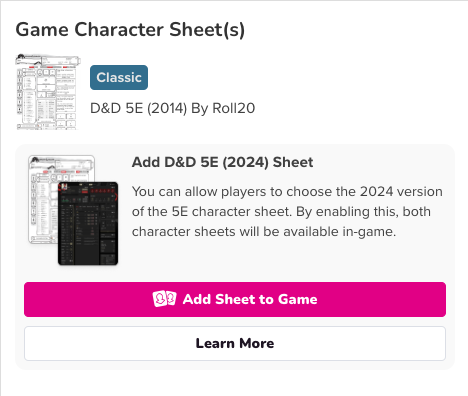
Task: Click the D&D 5E (2014) By Roll20 label
Action: pyautogui.click(x=173, y=108)
